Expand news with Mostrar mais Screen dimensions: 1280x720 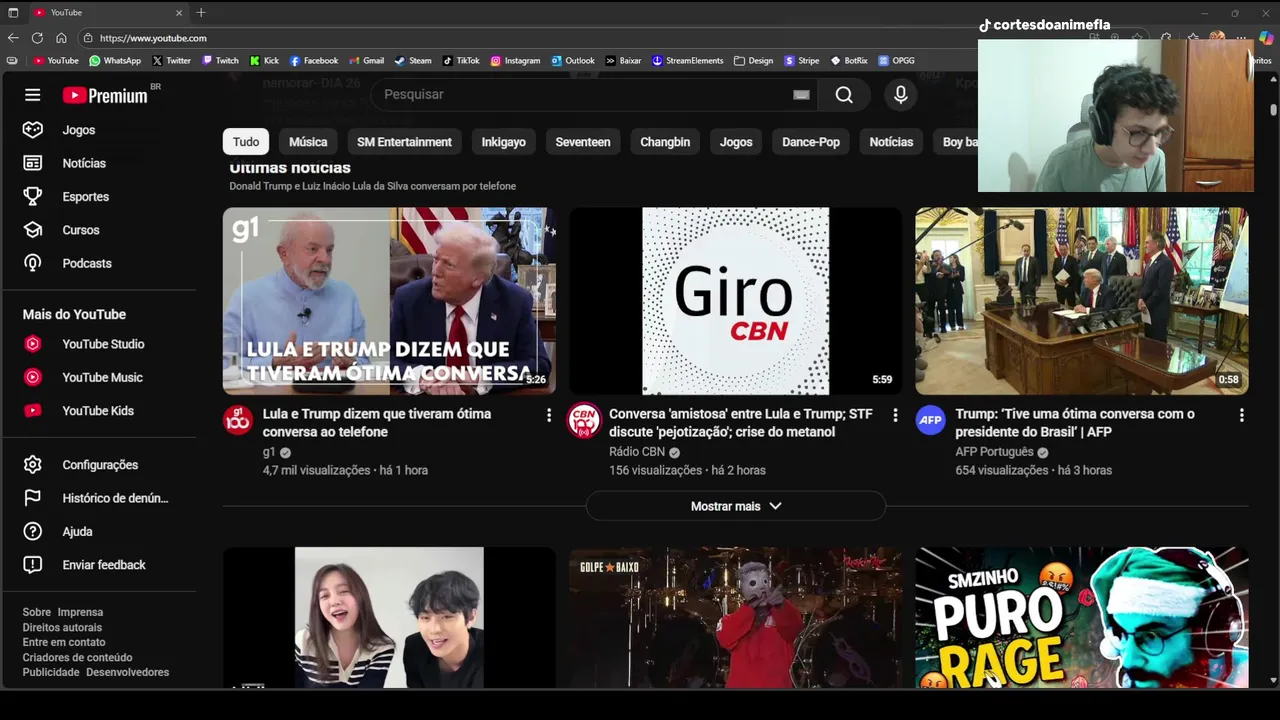736,506
